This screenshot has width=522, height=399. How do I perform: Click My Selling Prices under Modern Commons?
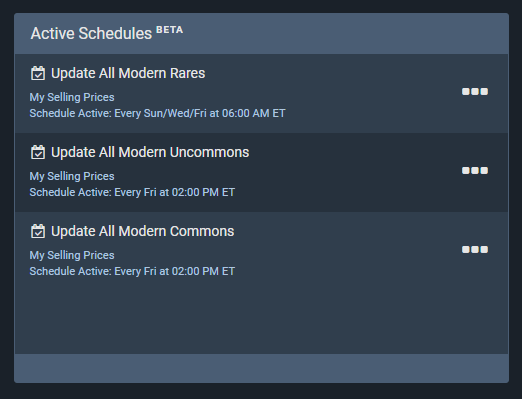(x=72, y=255)
